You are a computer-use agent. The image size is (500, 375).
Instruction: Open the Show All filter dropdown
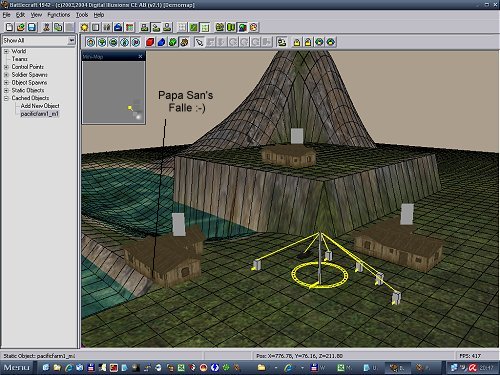click(71, 40)
